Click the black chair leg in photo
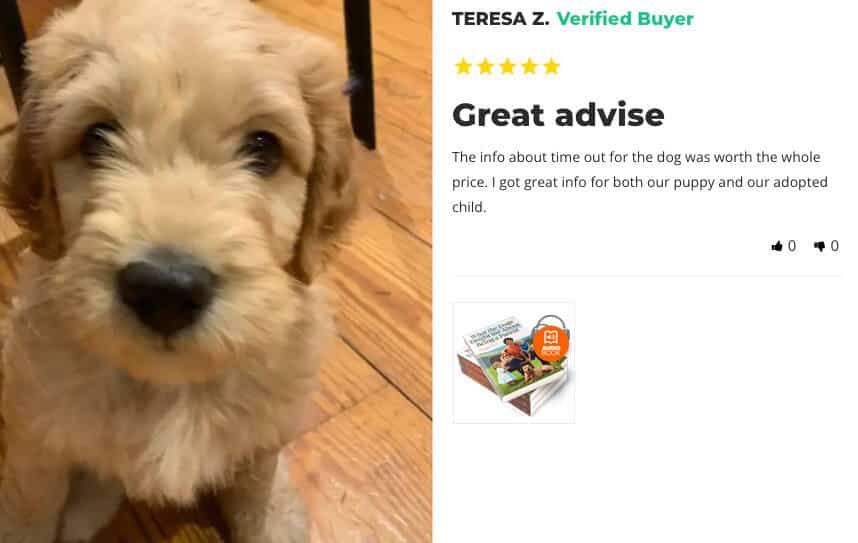This screenshot has width=858, height=543. (360, 74)
